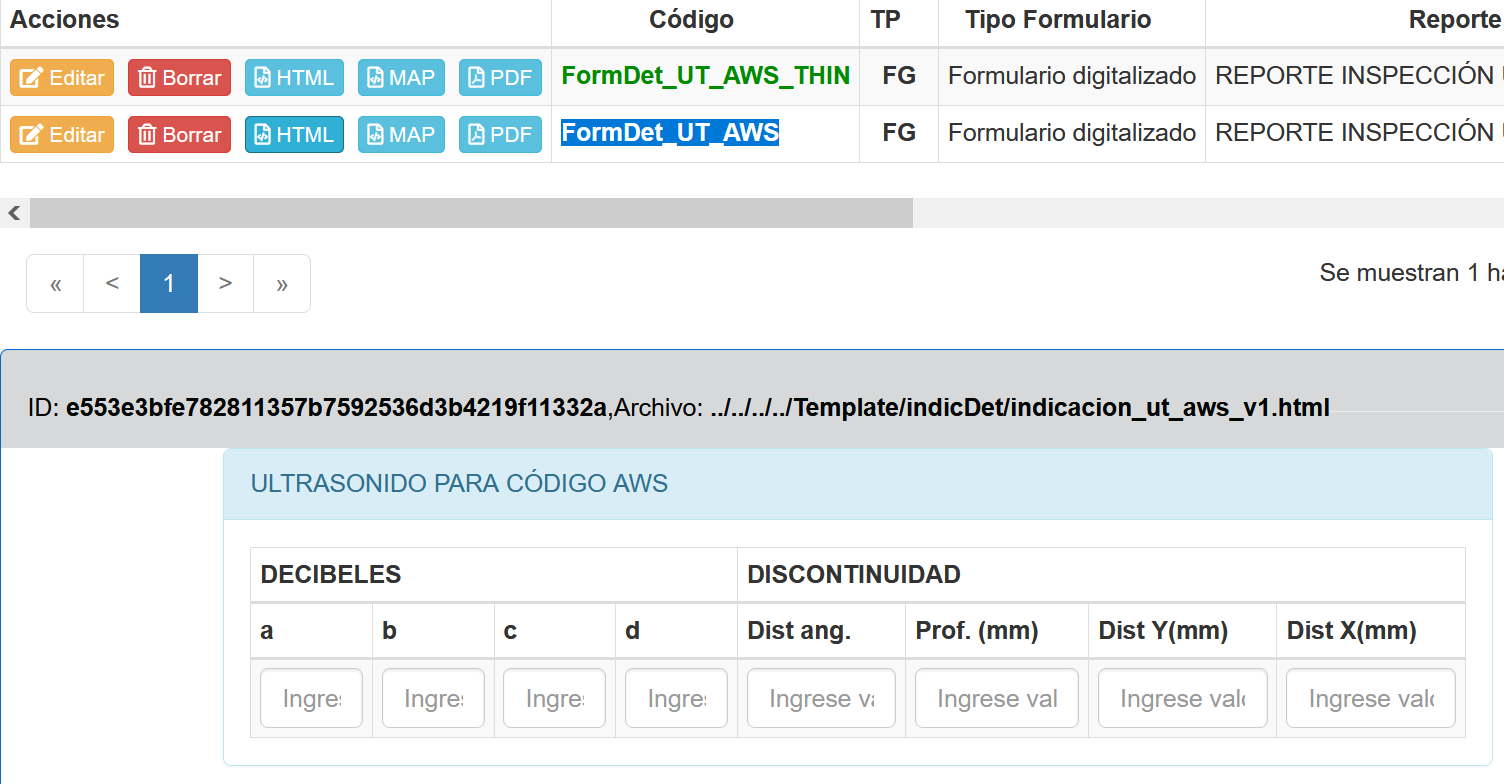Focus the decibel 'd' input field
1504x784 pixels.
pos(676,698)
